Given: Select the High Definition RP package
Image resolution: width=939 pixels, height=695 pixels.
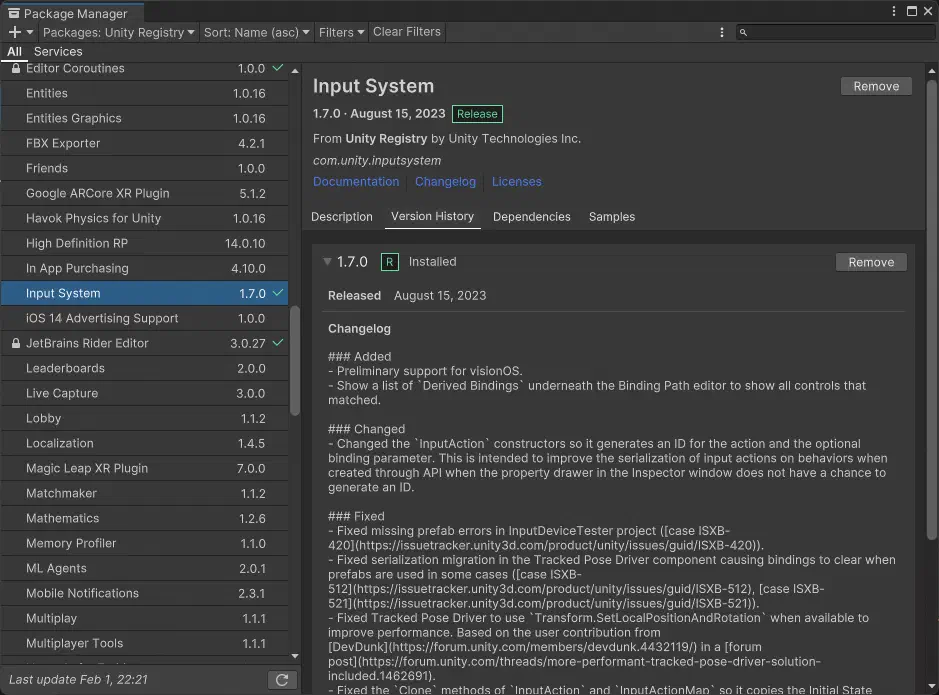Looking at the screenshot, I should tap(144, 243).
